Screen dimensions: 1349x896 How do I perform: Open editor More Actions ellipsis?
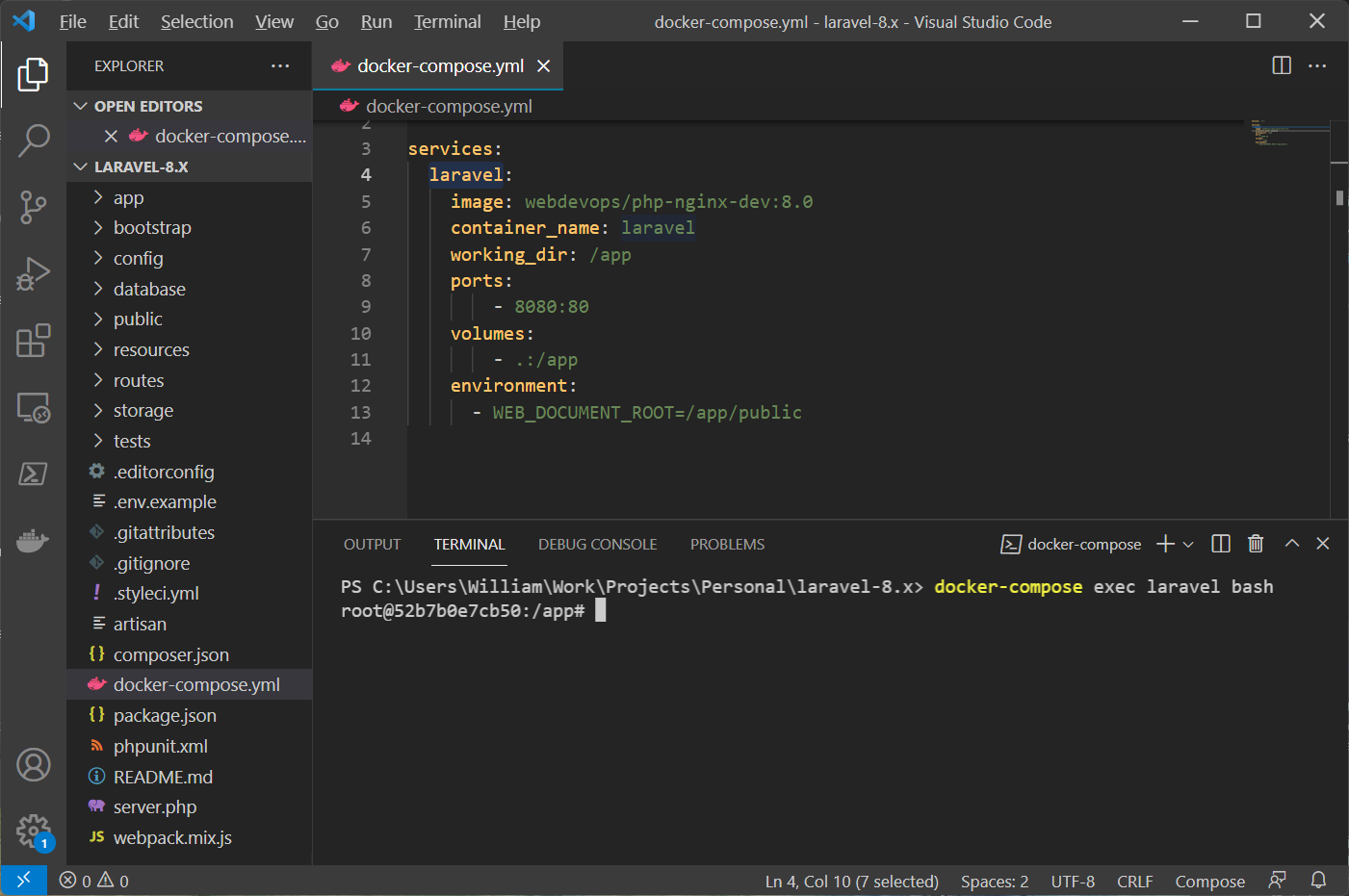pyautogui.click(x=1317, y=65)
